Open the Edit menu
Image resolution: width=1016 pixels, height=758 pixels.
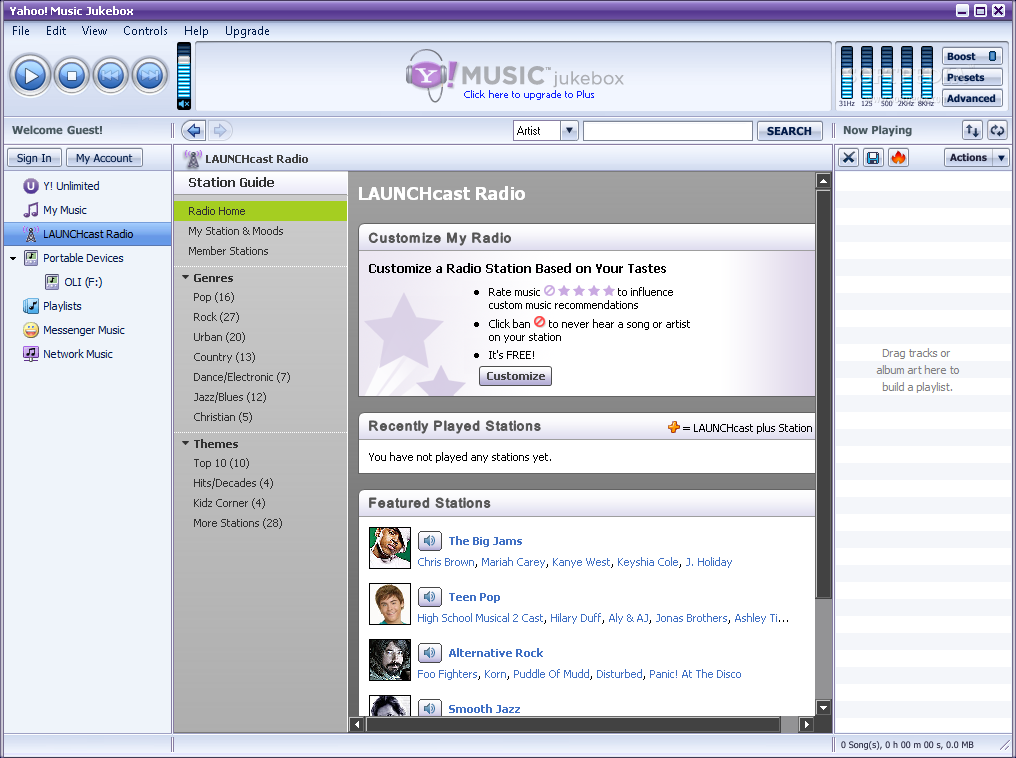click(56, 31)
